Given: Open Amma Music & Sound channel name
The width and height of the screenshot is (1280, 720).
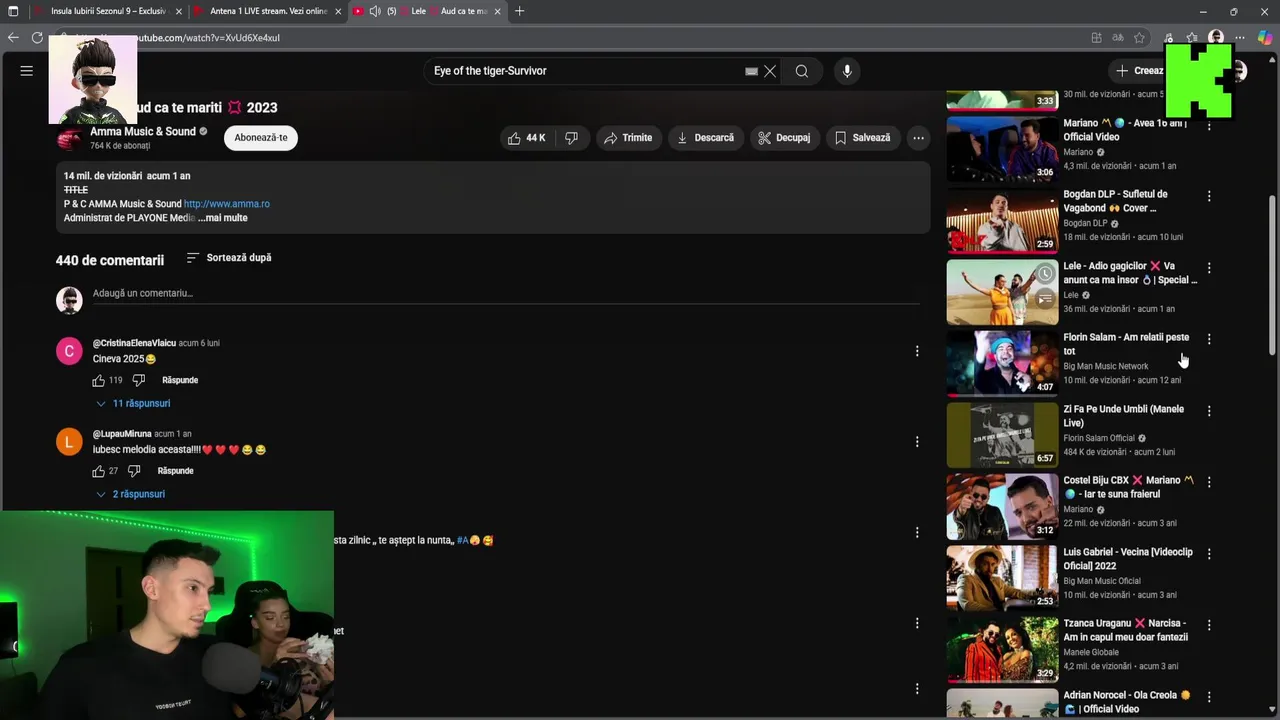Looking at the screenshot, I should point(143,132).
